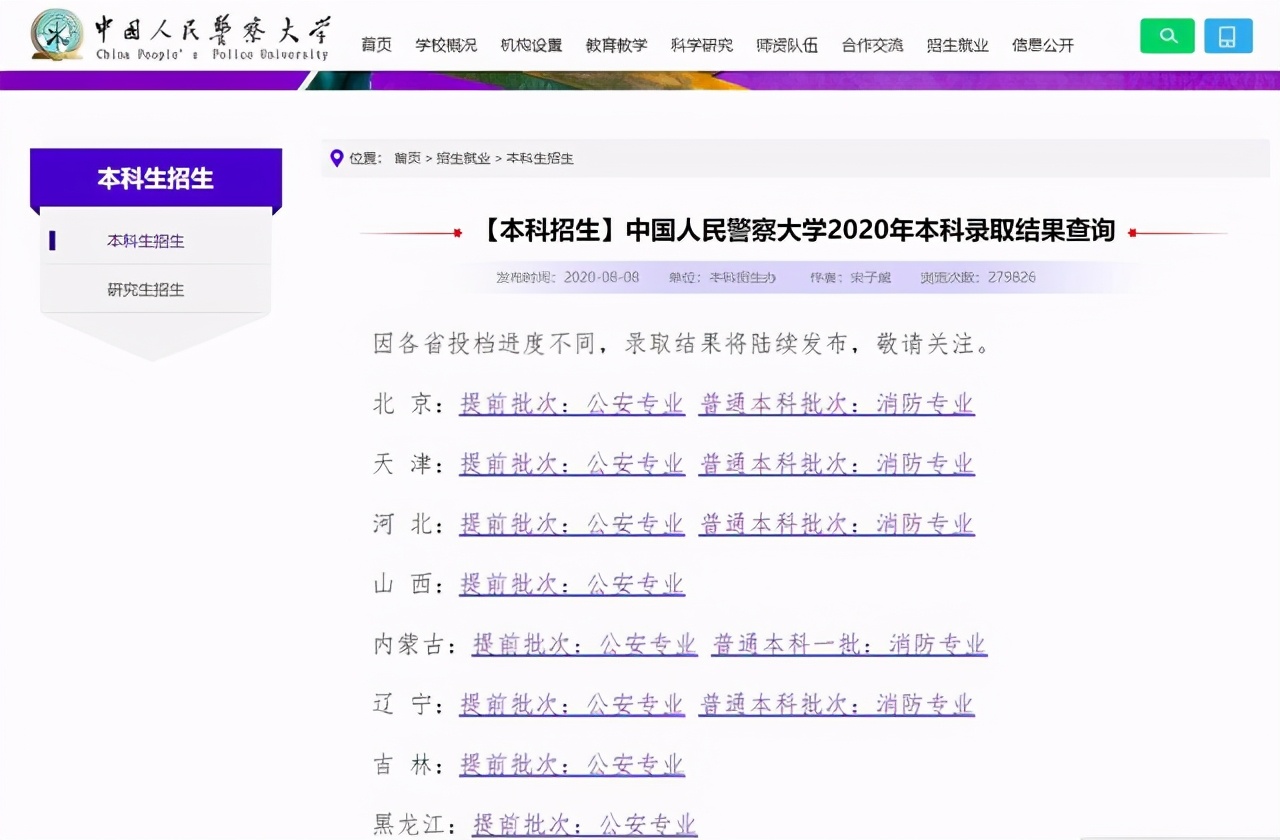Screen dimensions: 1280x840
Task: Click the green search magnifier icon
Action: coord(1167,35)
